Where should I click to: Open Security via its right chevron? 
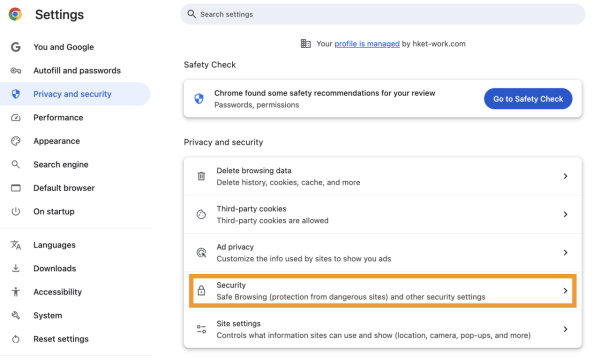point(565,291)
